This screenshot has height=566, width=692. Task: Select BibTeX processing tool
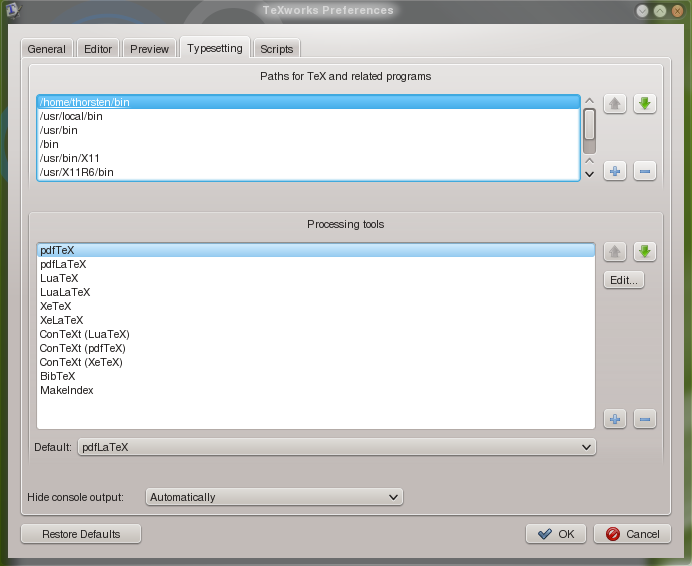[x=316, y=376]
